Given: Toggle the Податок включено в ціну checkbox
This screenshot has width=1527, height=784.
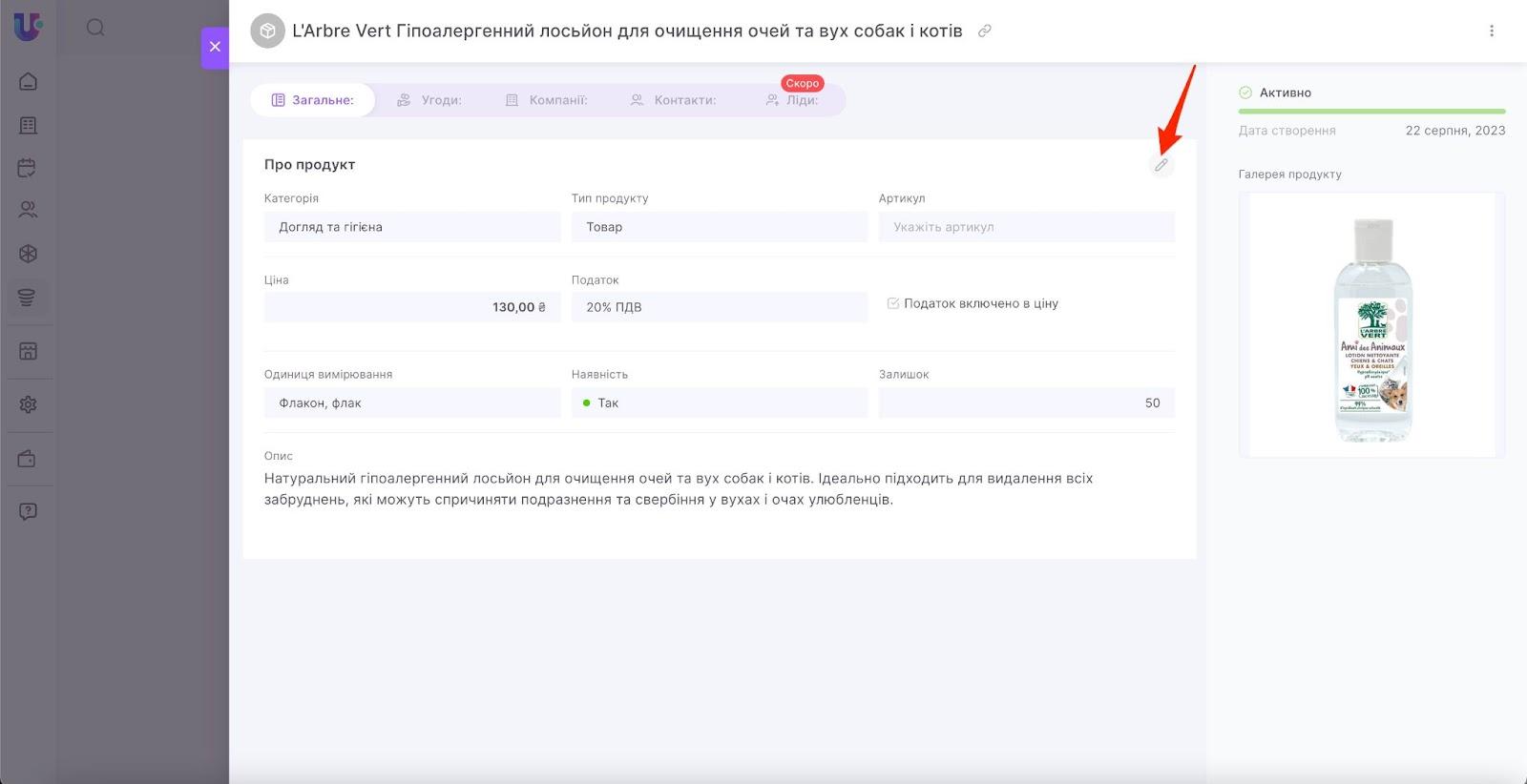Looking at the screenshot, I should [893, 303].
